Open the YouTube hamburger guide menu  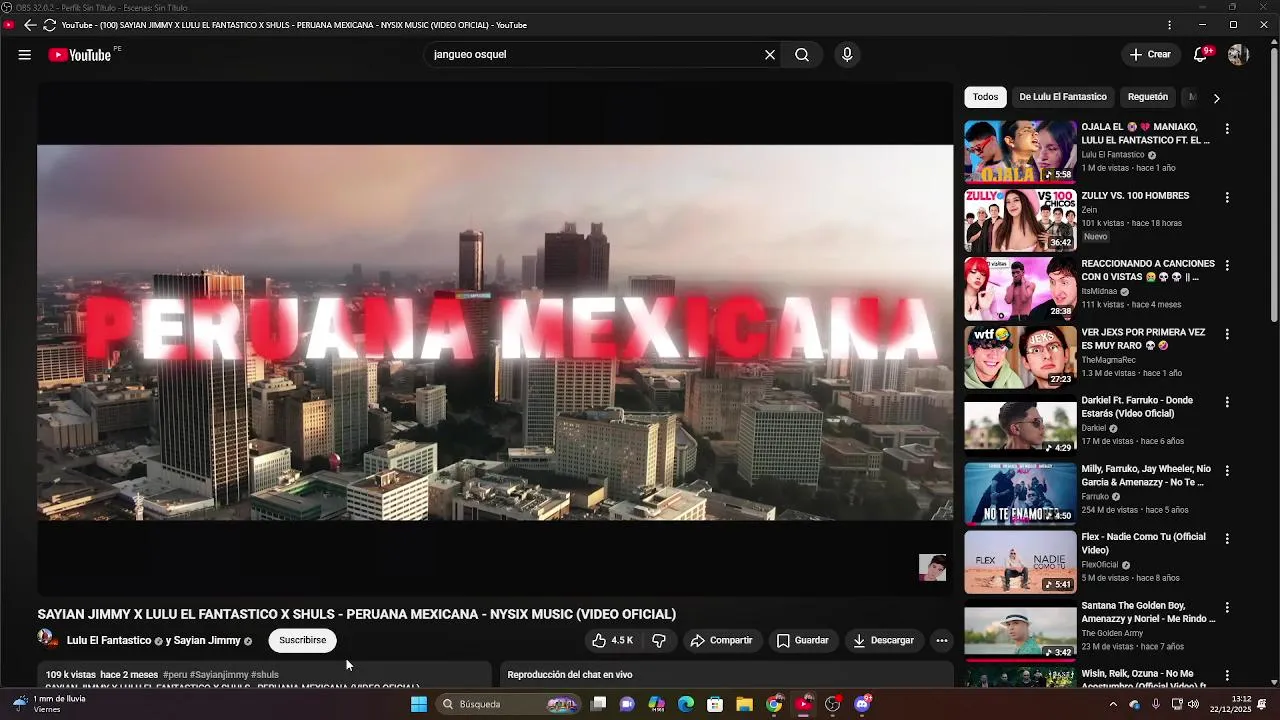tap(24, 55)
